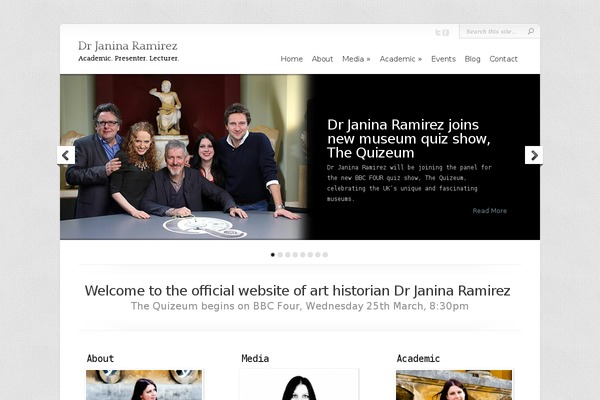The image size is (600, 400).
Task: Click Read More on Quizeum slide
Action: pyautogui.click(x=489, y=211)
